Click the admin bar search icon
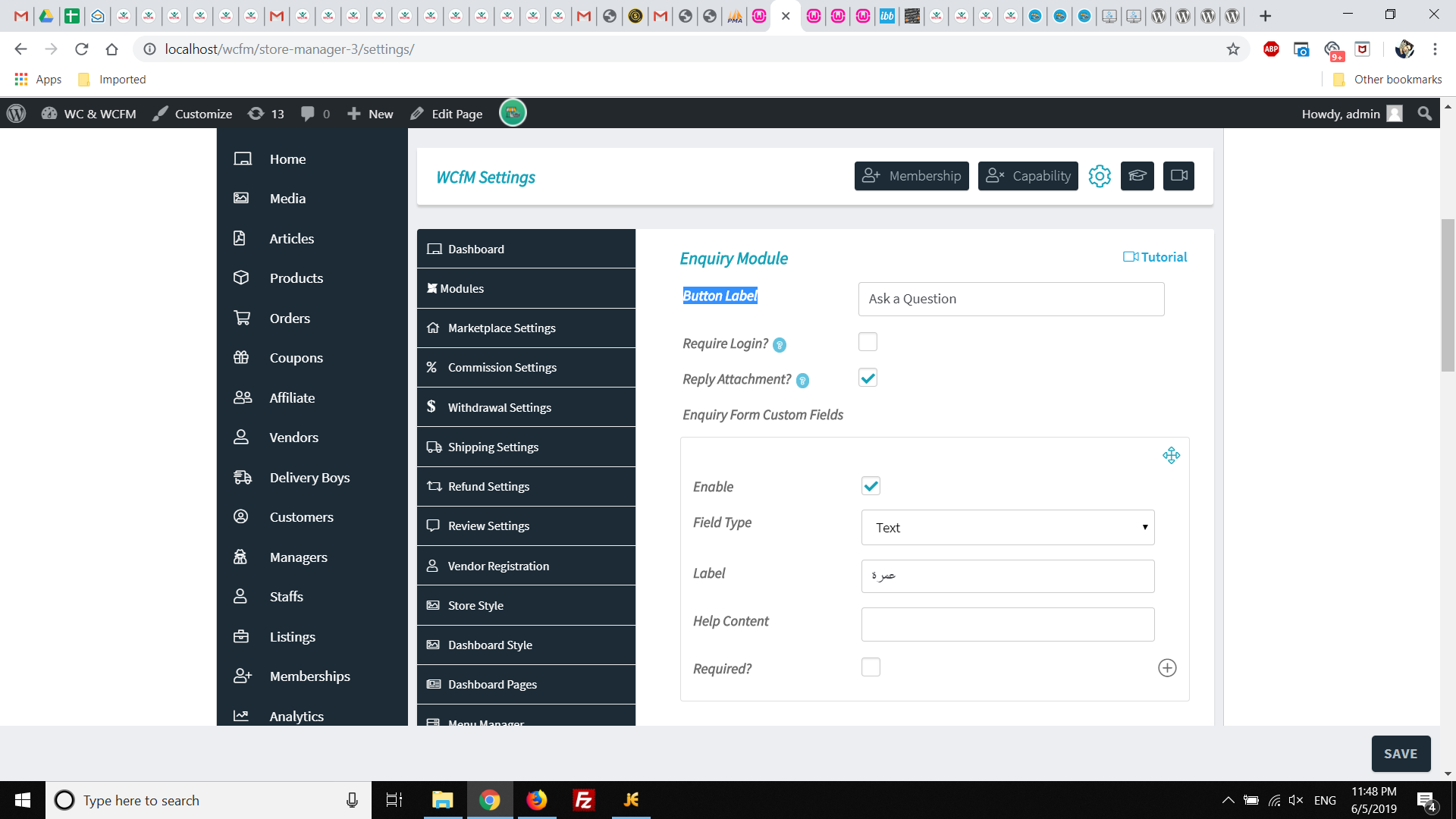The height and width of the screenshot is (819, 1456). pos(1425,114)
